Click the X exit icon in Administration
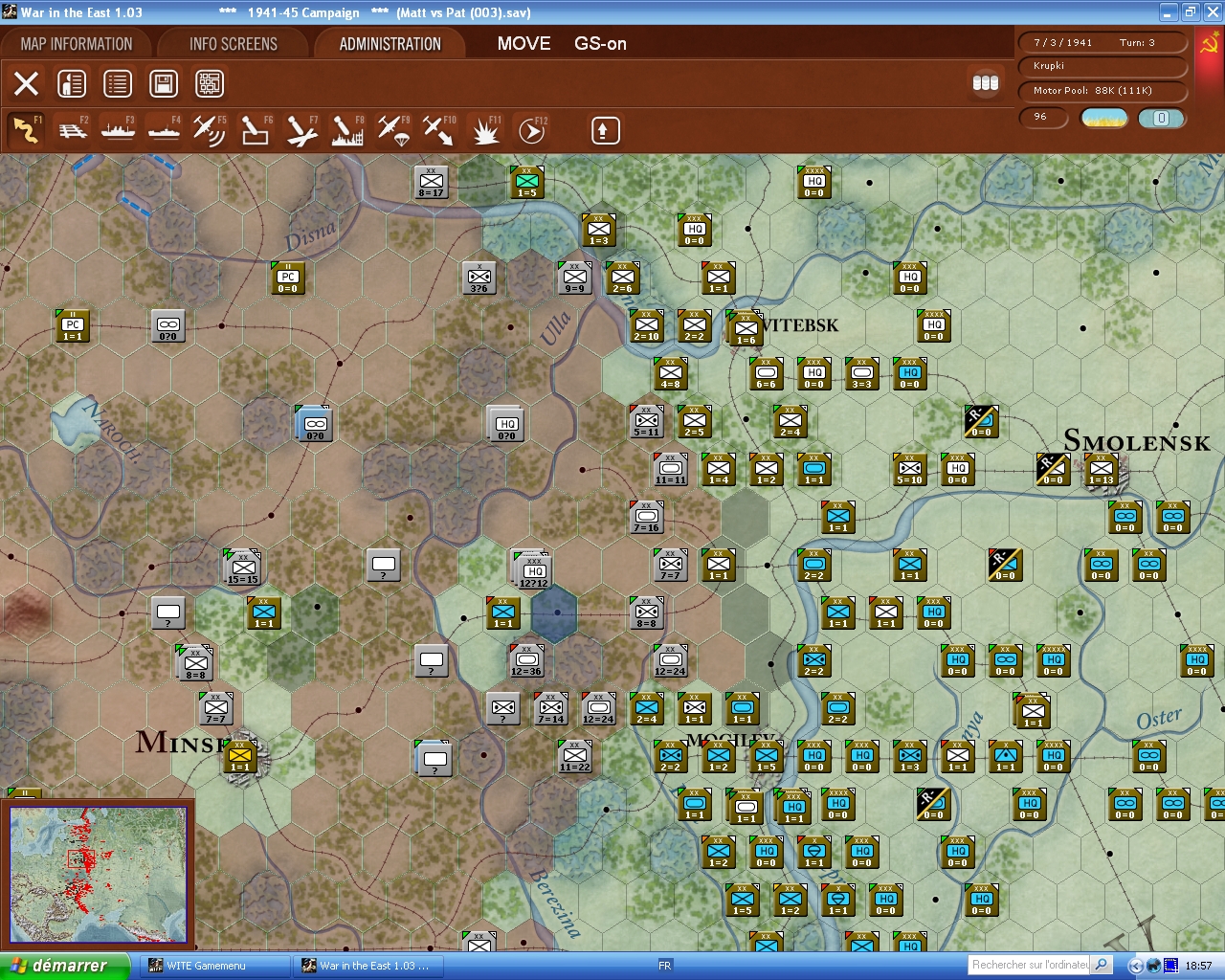The image size is (1225, 980). (27, 84)
